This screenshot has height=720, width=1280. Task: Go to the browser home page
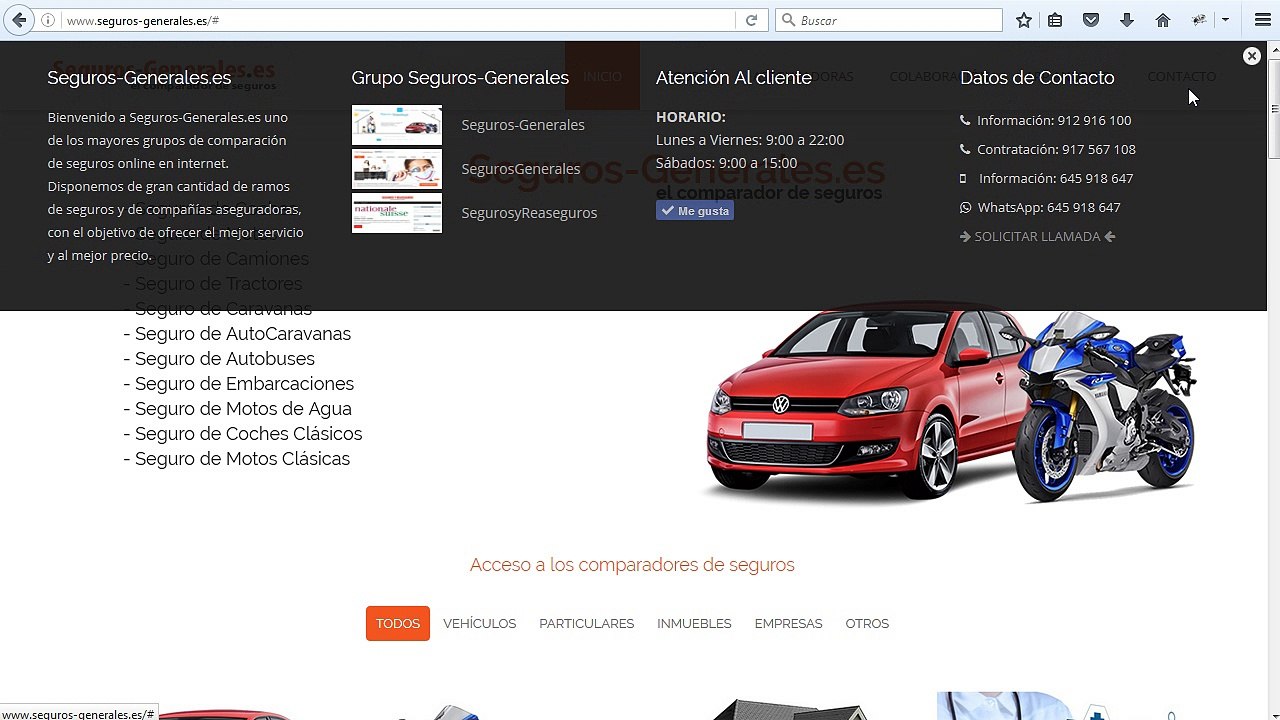[1163, 20]
